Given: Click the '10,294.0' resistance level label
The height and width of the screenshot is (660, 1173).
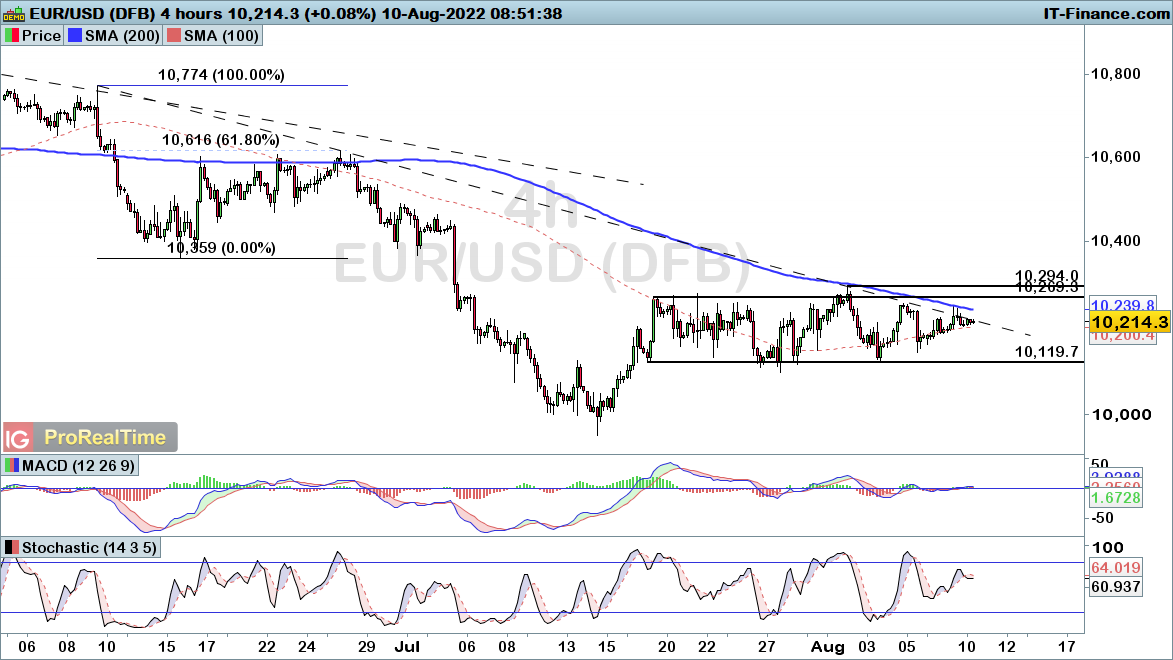Looking at the screenshot, I should (x=1047, y=276).
